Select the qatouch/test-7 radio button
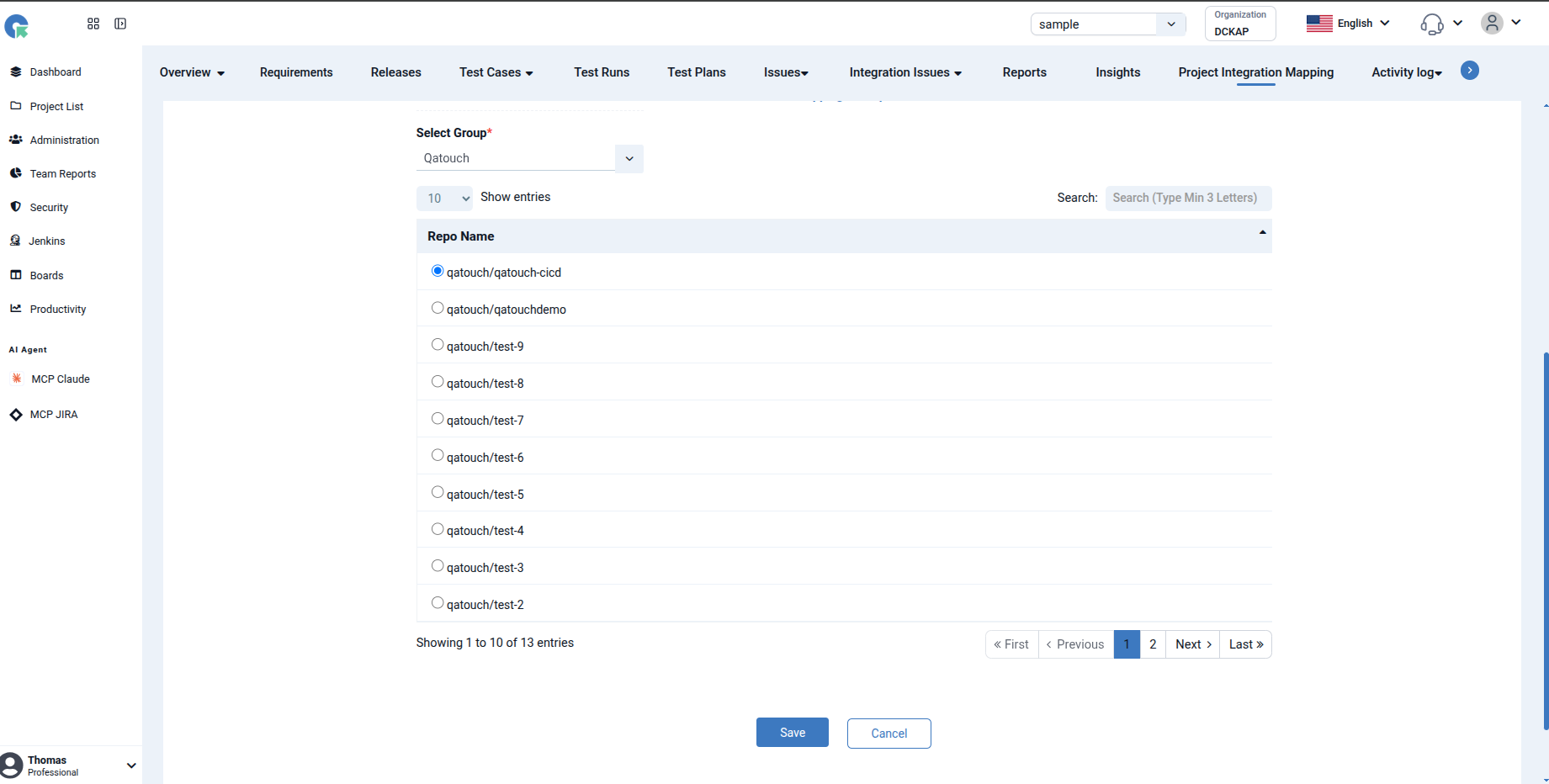This screenshot has height=784, width=1549. tap(438, 419)
